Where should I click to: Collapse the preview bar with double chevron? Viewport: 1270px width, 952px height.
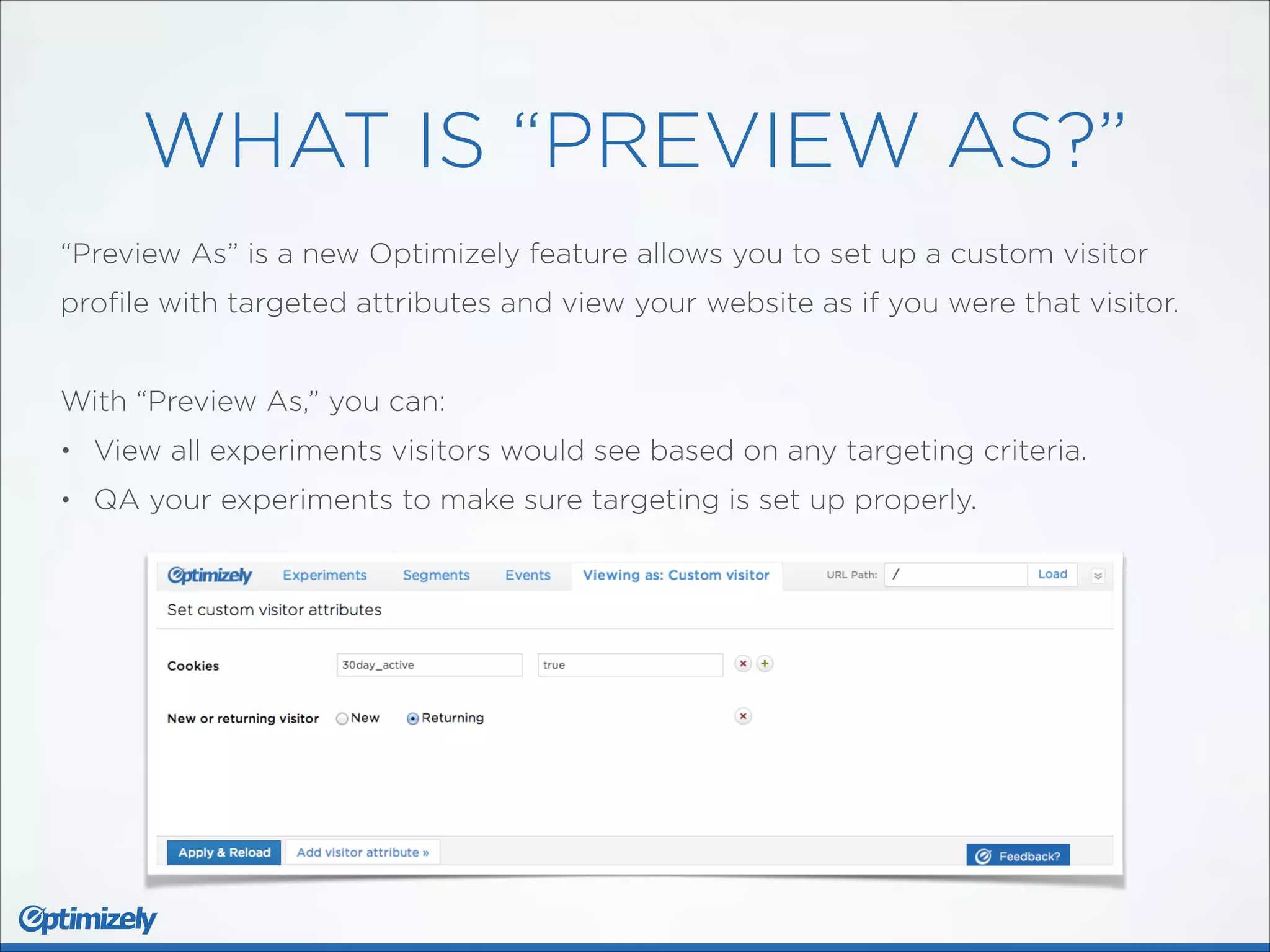(1098, 576)
